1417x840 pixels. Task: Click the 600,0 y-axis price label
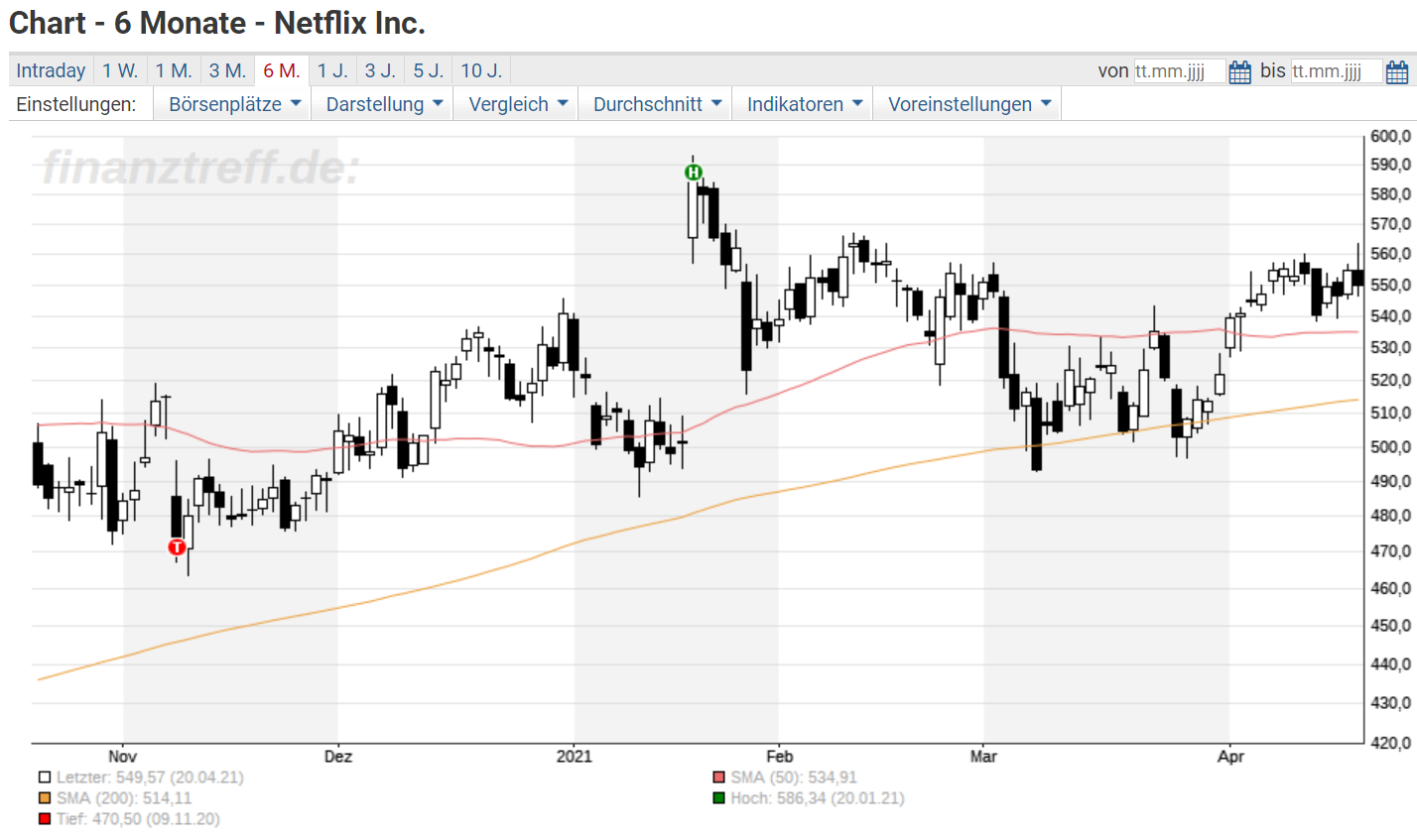click(1391, 137)
